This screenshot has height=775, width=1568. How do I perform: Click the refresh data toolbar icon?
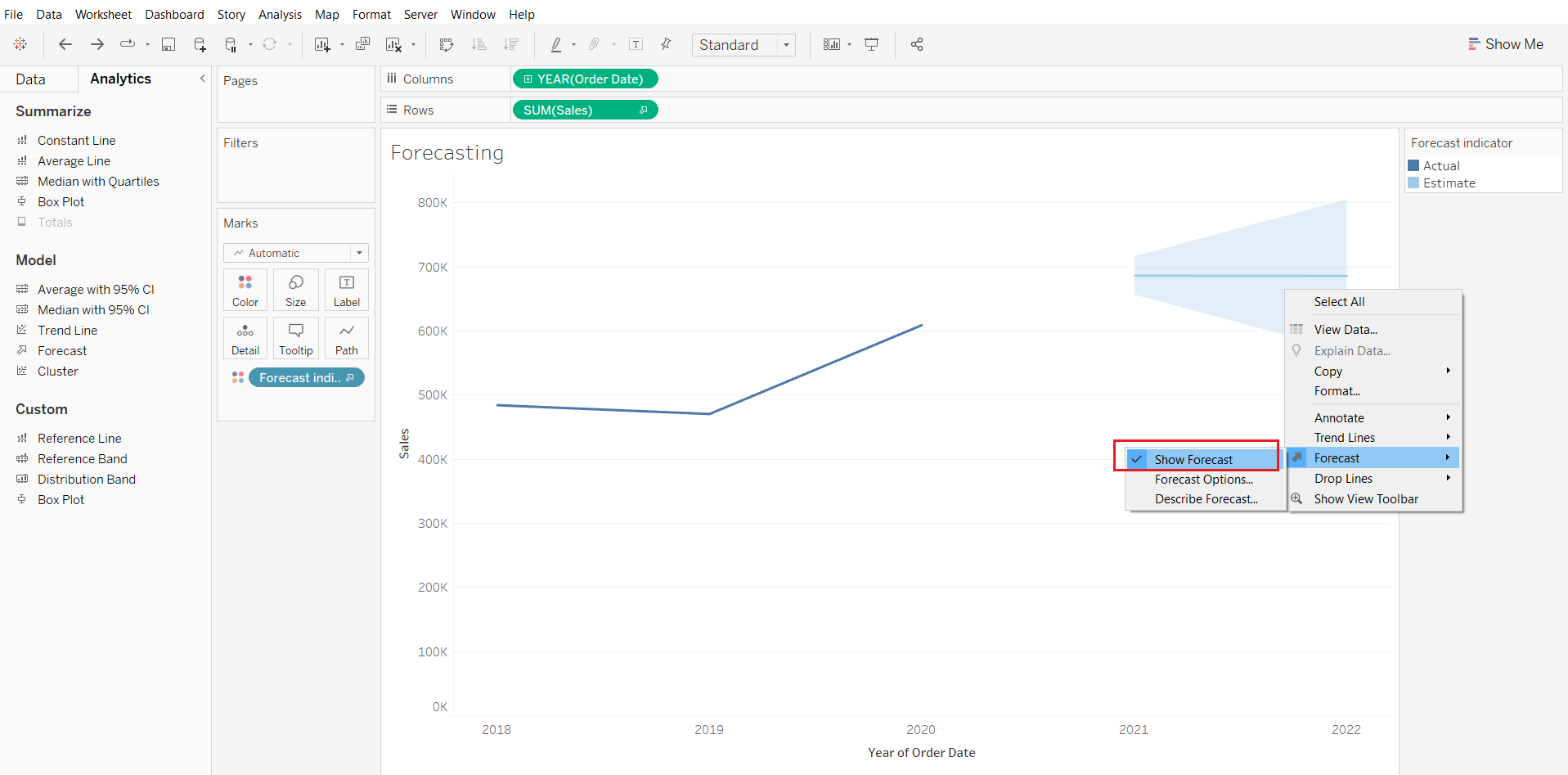coord(269,44)
